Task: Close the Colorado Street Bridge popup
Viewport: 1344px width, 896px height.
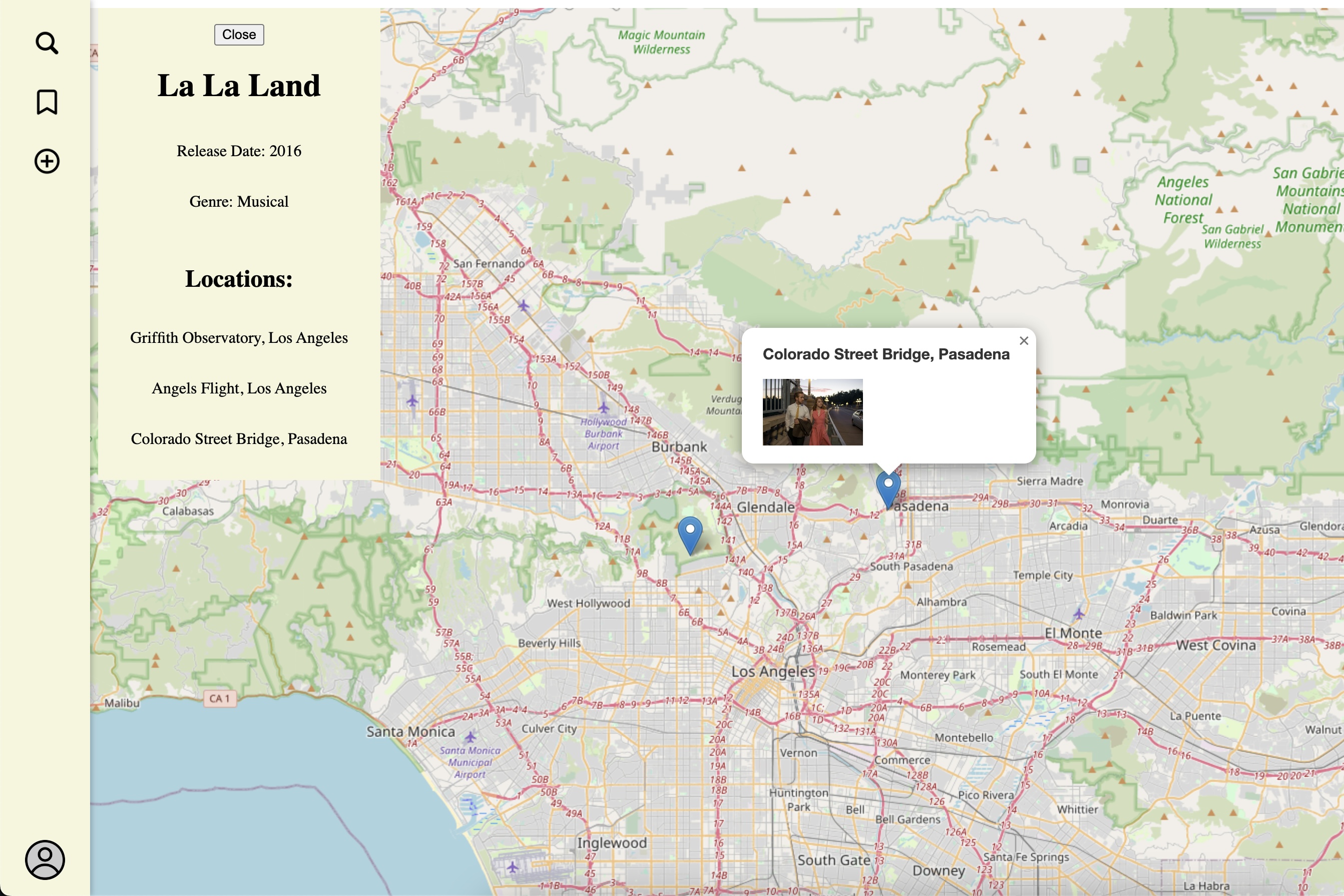Action: click(x=1024, y=341)
